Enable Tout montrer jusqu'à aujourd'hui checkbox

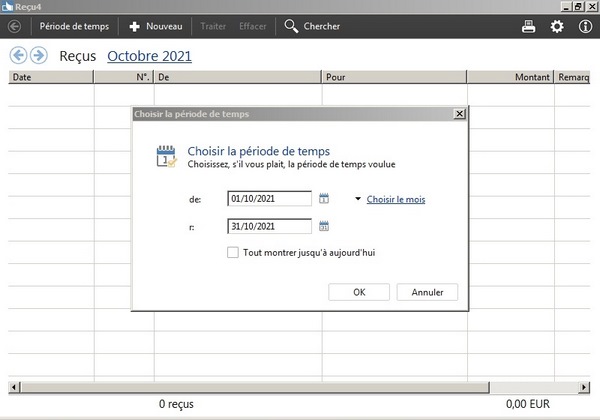233,252
